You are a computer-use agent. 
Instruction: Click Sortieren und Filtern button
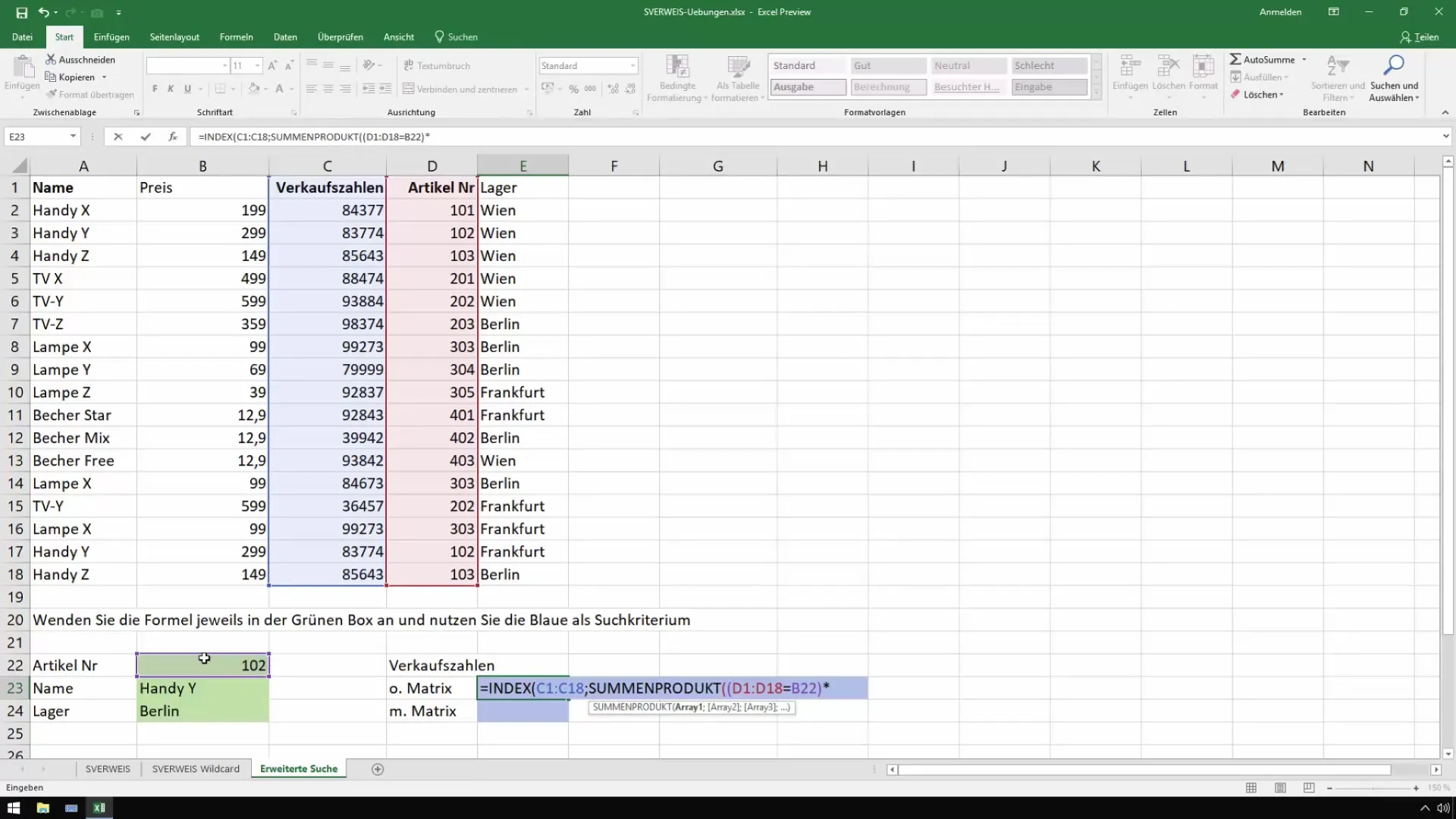(x=1338, y=77)
